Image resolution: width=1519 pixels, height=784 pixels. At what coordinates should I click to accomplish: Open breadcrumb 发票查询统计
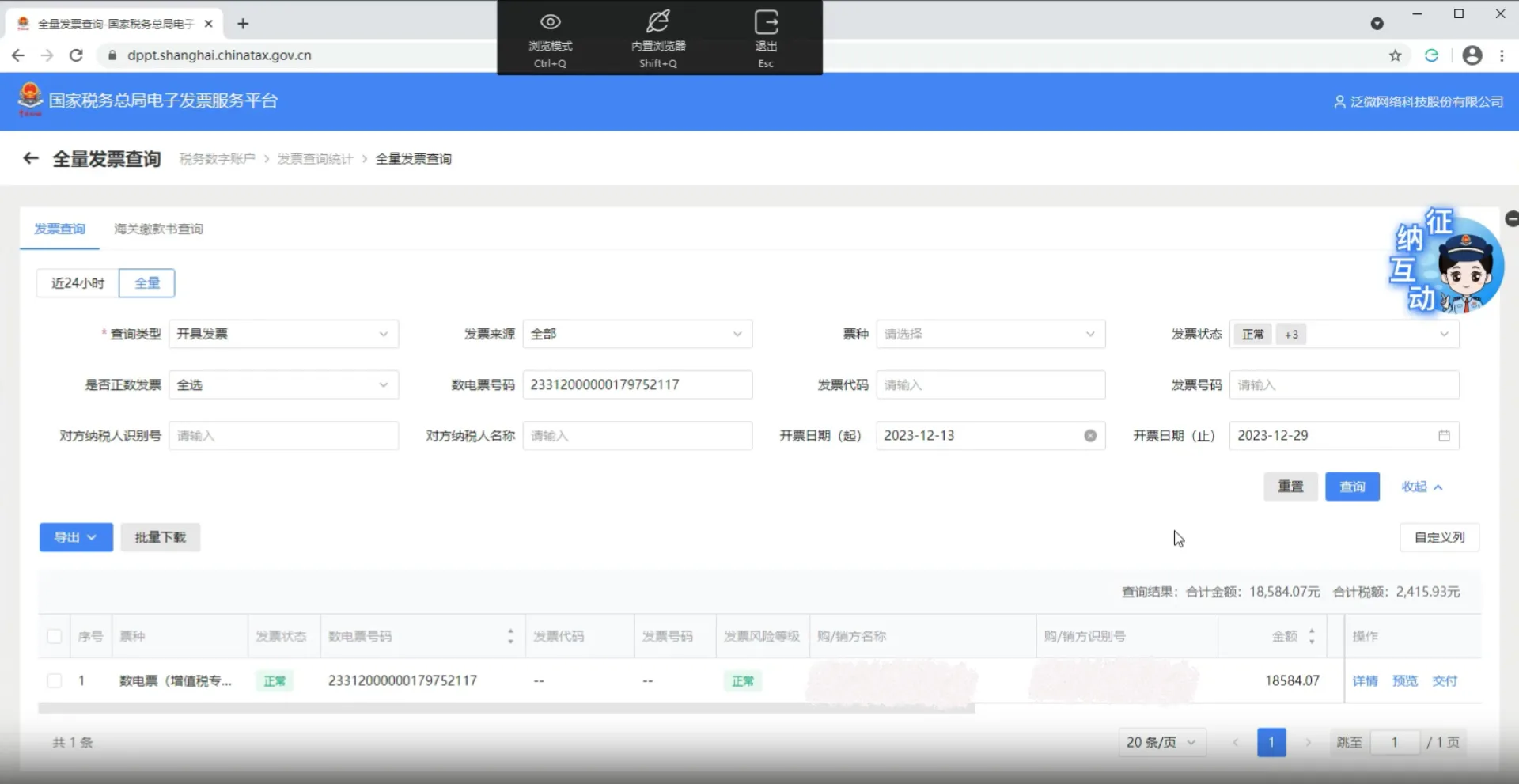315,159
